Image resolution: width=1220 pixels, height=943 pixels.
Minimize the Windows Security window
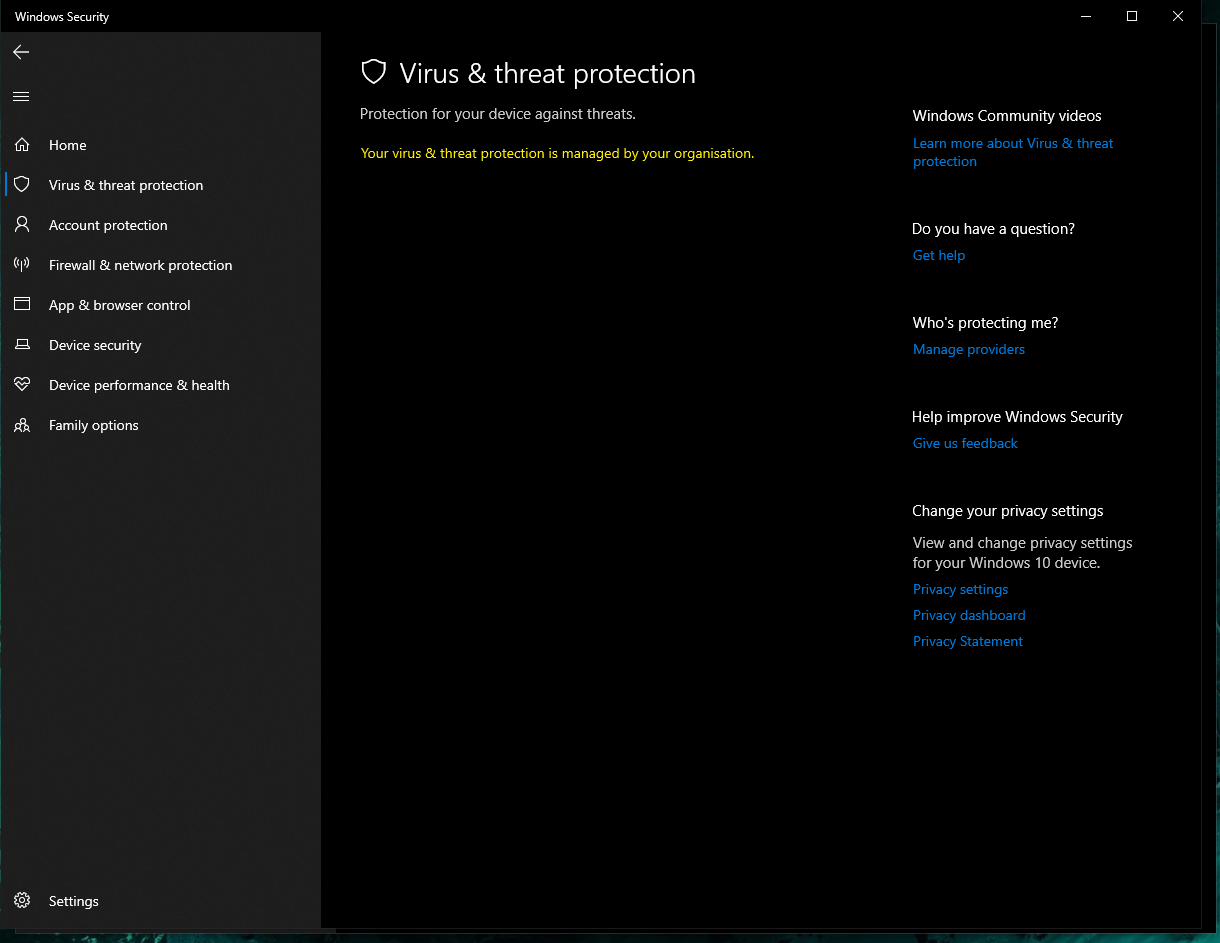click(1086, 16)
